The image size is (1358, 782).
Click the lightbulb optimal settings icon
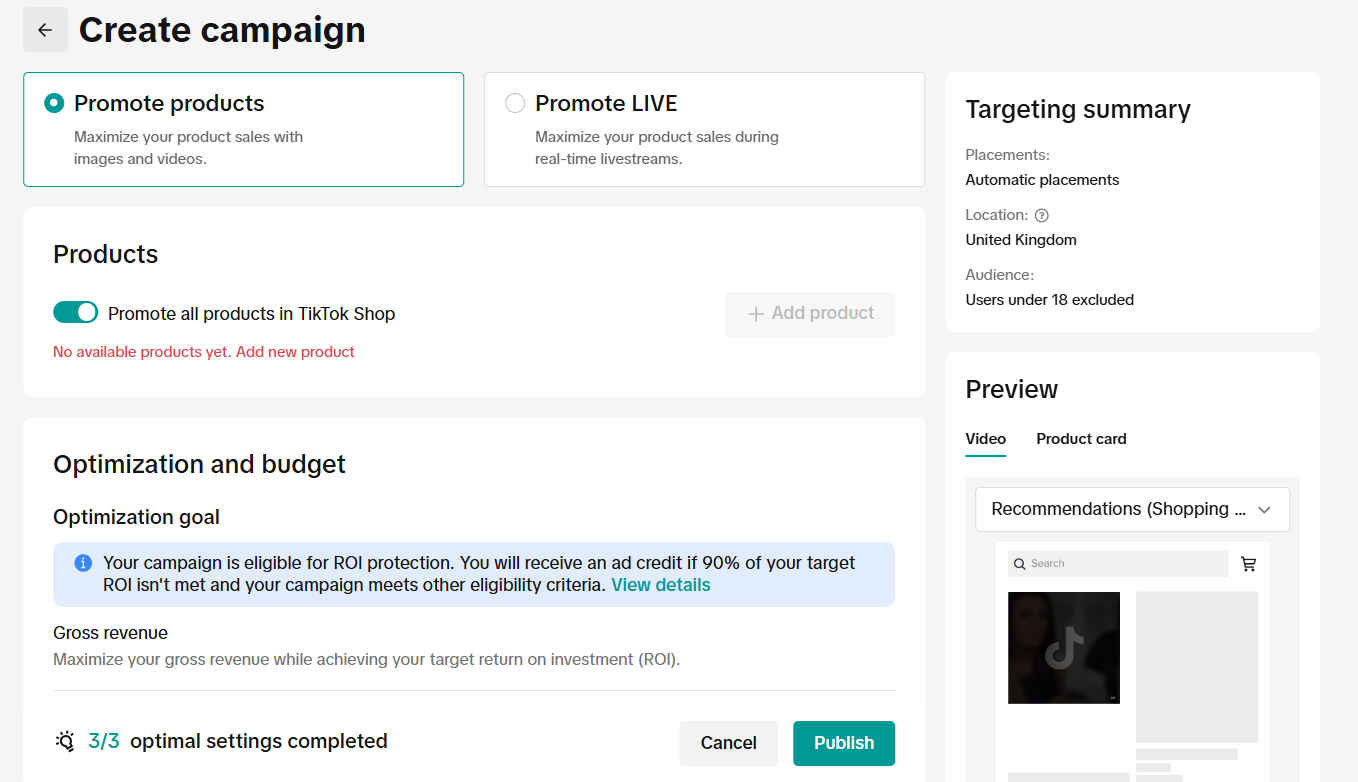65,742
